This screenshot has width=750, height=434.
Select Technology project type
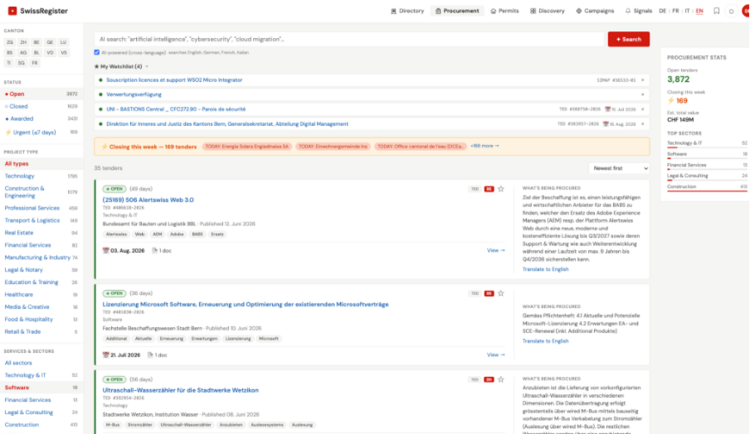tap(41, 176)
